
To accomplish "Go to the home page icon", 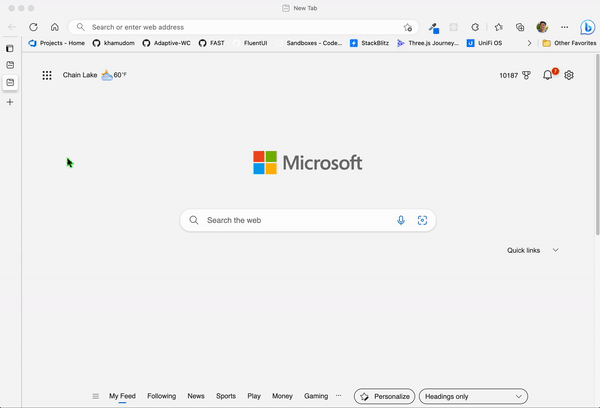I will coord(55,27).
